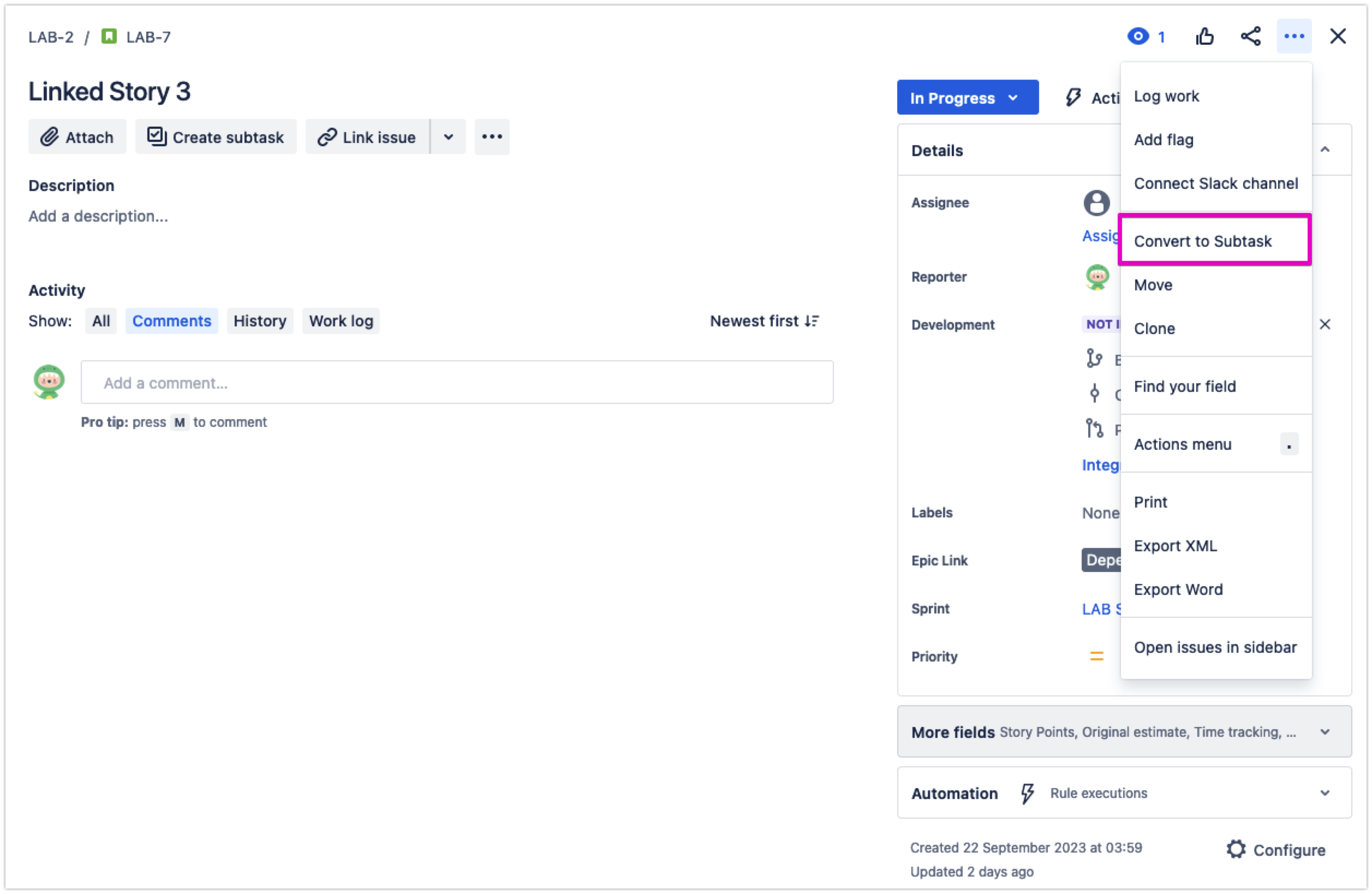Collapse the Details panel
The height and width of the screenshot is (894, 1372).
[1325, 150]
